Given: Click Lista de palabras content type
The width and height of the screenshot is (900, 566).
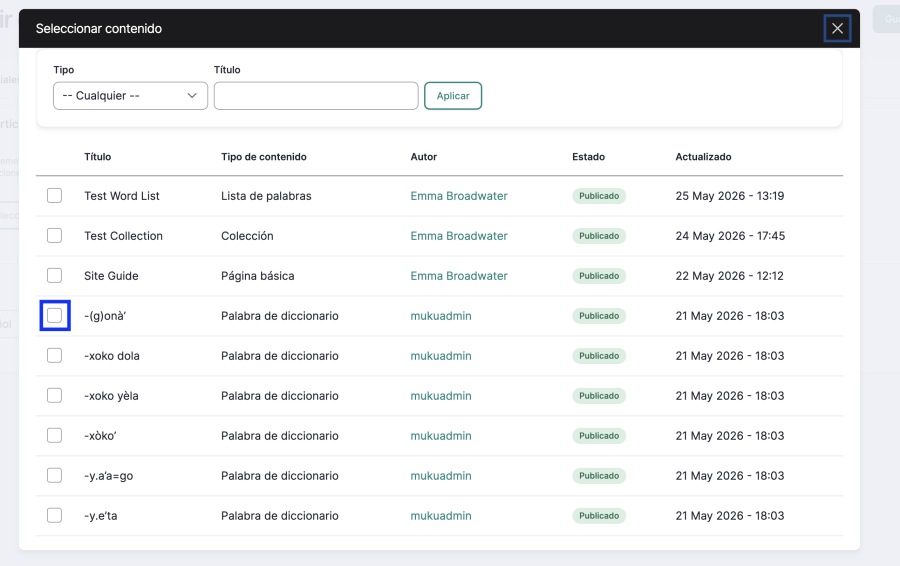Looking at the screenshot, I should point(266,196).
